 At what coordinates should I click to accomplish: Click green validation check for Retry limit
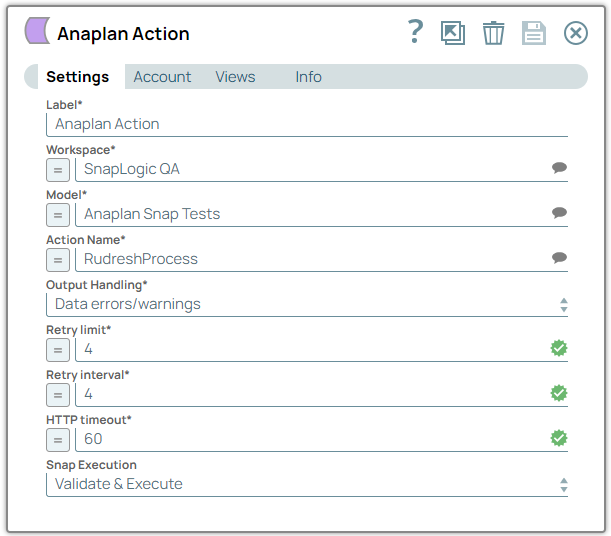pyautogui.click(x=559, y=348)
